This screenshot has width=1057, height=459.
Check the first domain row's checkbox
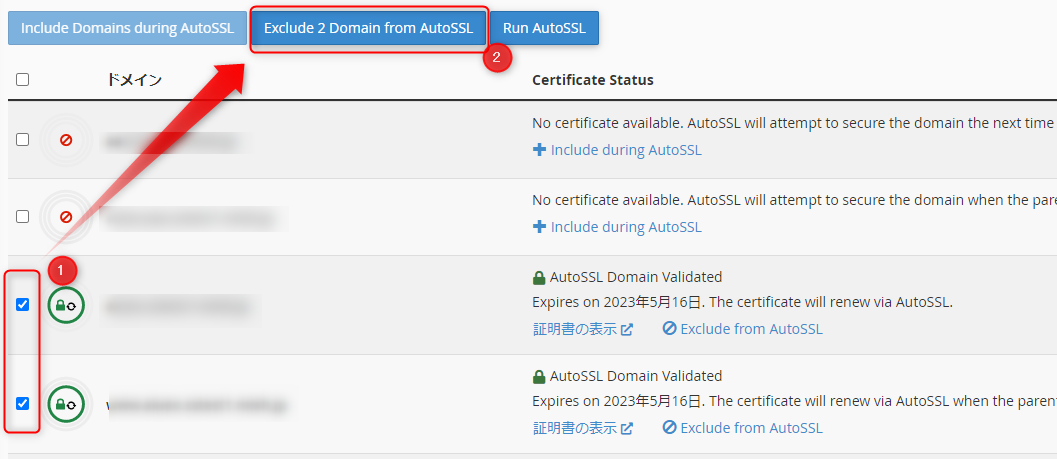pos(23,140)
